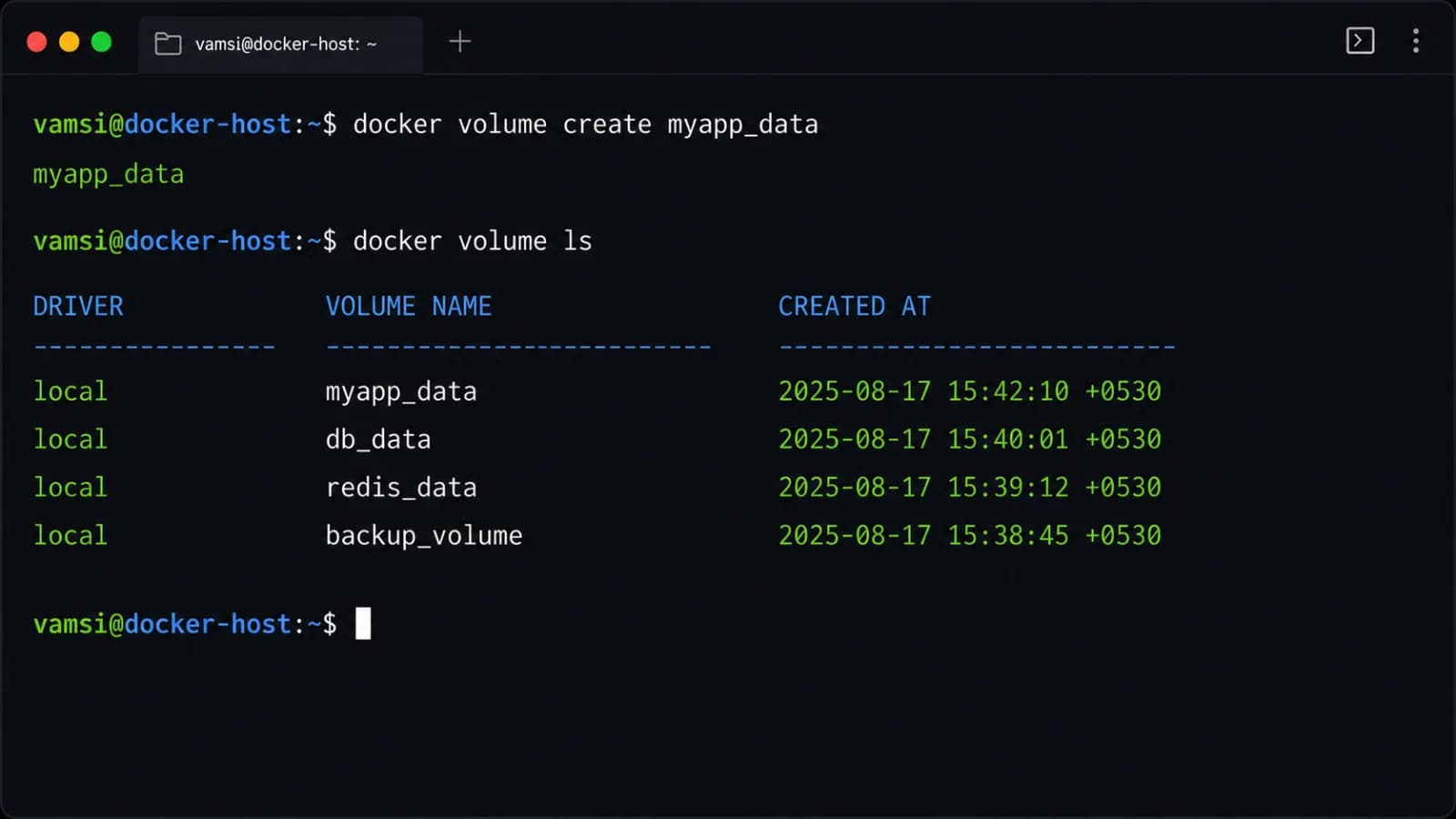Screen dimensions: 1456x819
Task: Select the vamsi@docker-host: ~ tab
Action: point(280,44)
